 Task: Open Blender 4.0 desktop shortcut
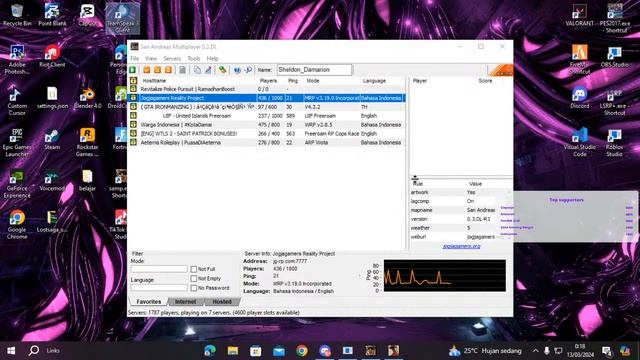(x=87, y=97)
